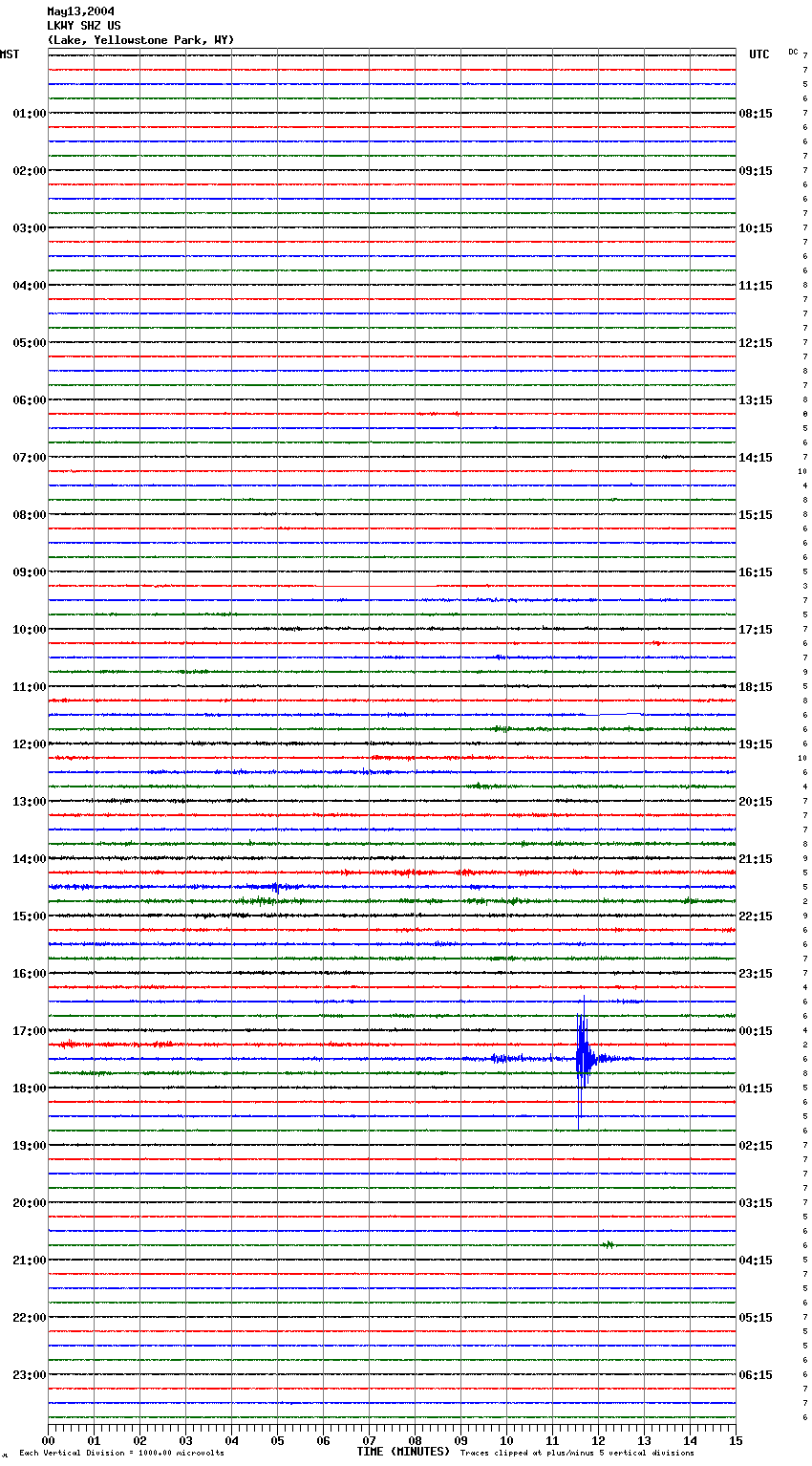Select the 05:00 MST hour label

[x=30, y=343]
